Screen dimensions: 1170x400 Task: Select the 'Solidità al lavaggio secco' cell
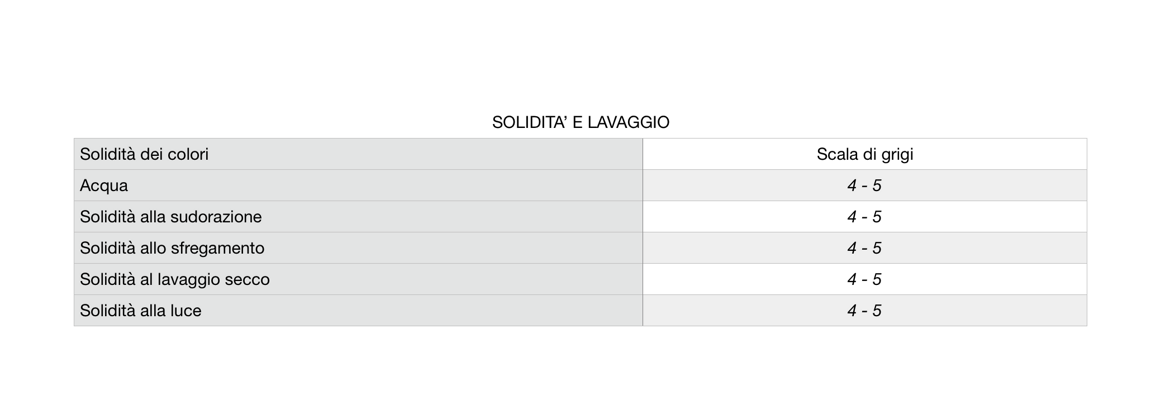tap(175, 279)
